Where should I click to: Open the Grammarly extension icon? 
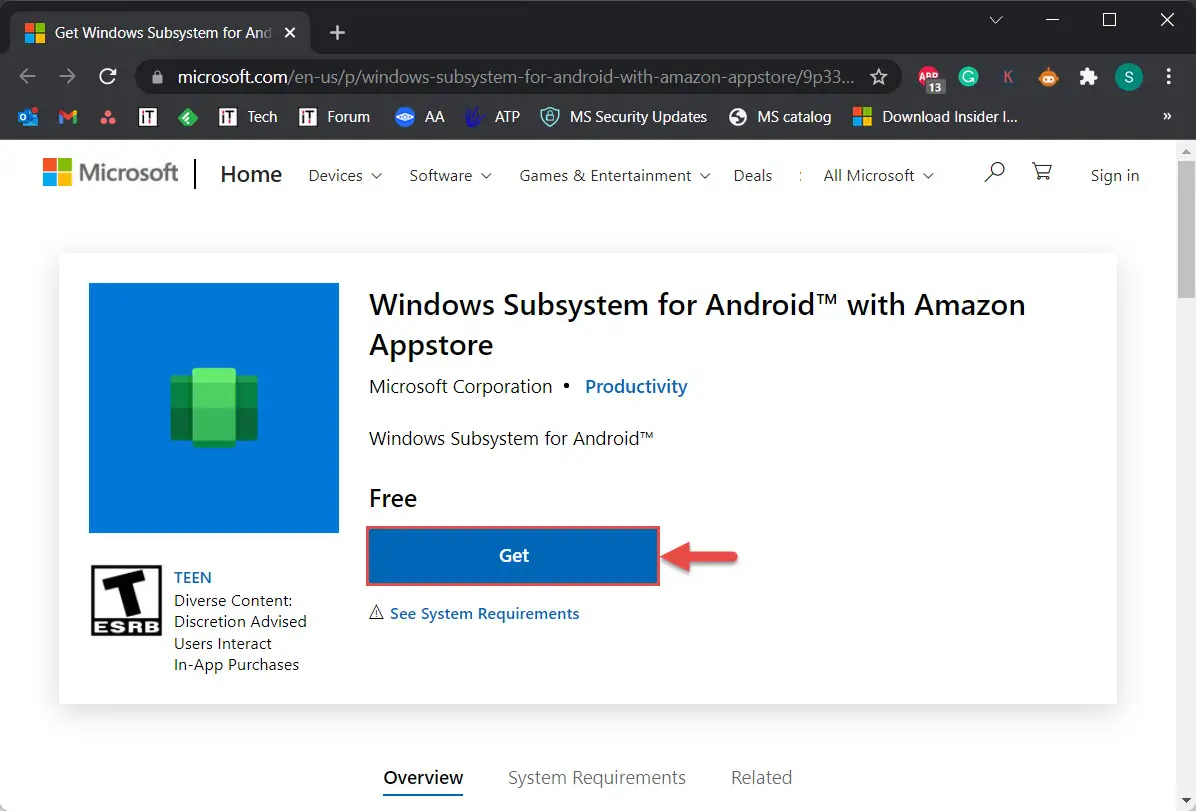968,76
